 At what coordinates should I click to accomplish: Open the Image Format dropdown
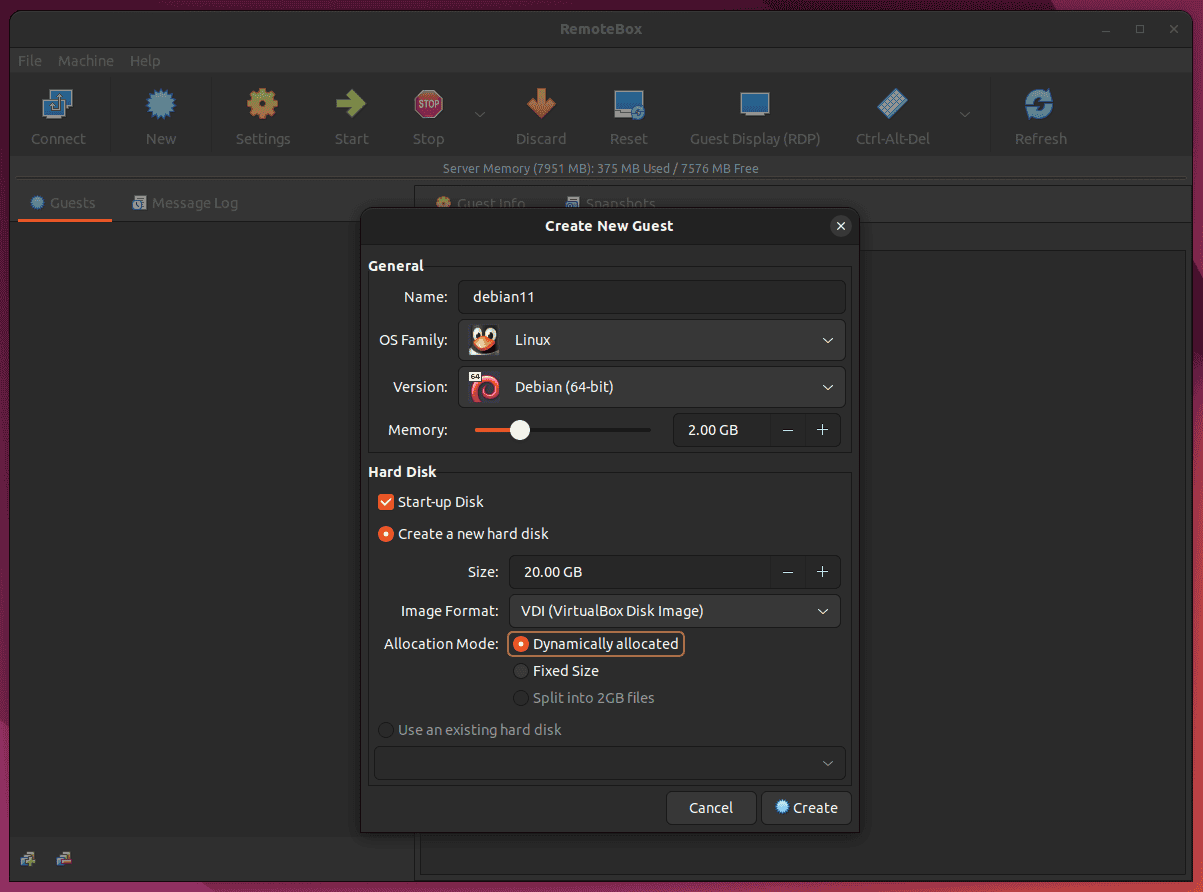[675, 611]
